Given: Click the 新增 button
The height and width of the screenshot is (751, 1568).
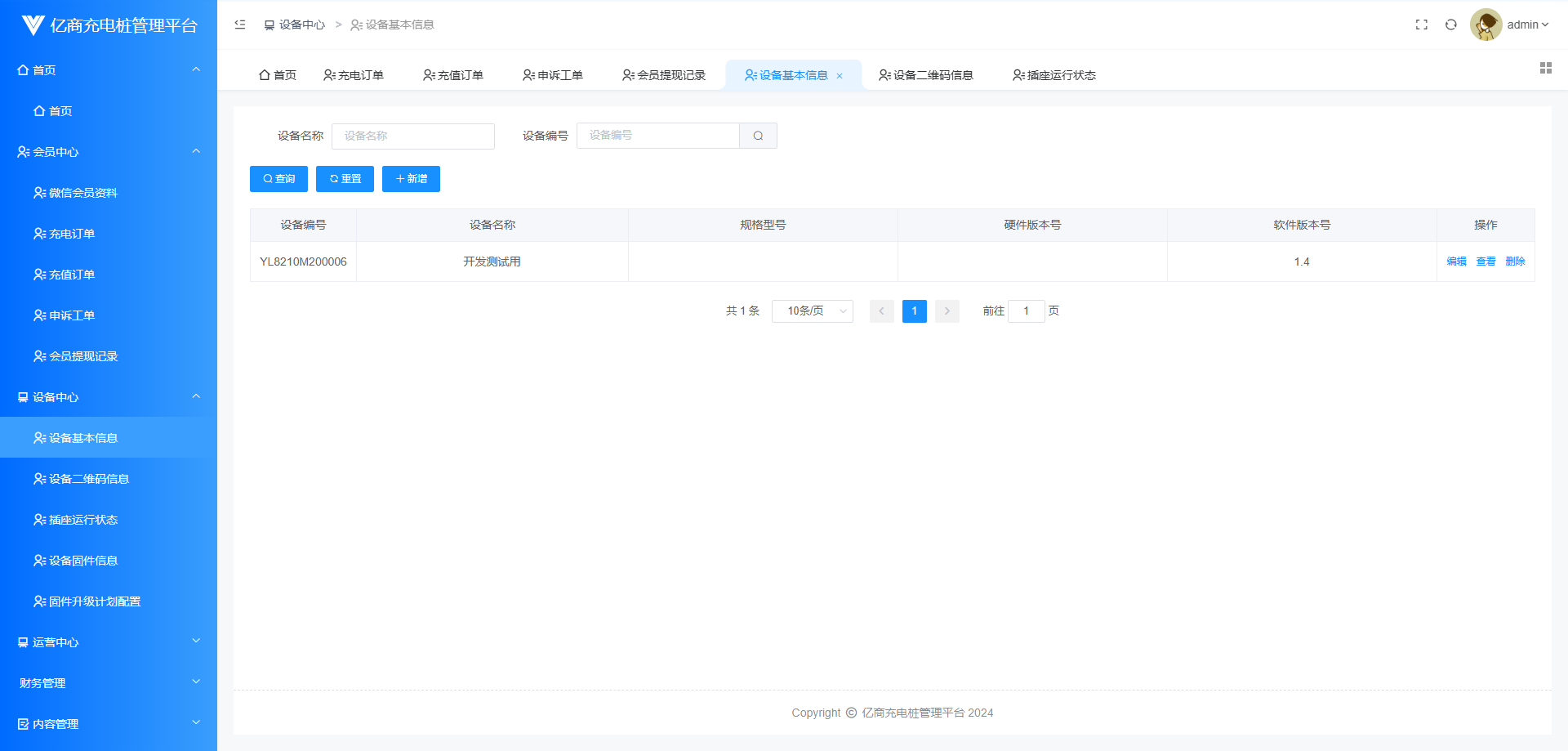Looking at the screenshot, I should tap(411, 179).
